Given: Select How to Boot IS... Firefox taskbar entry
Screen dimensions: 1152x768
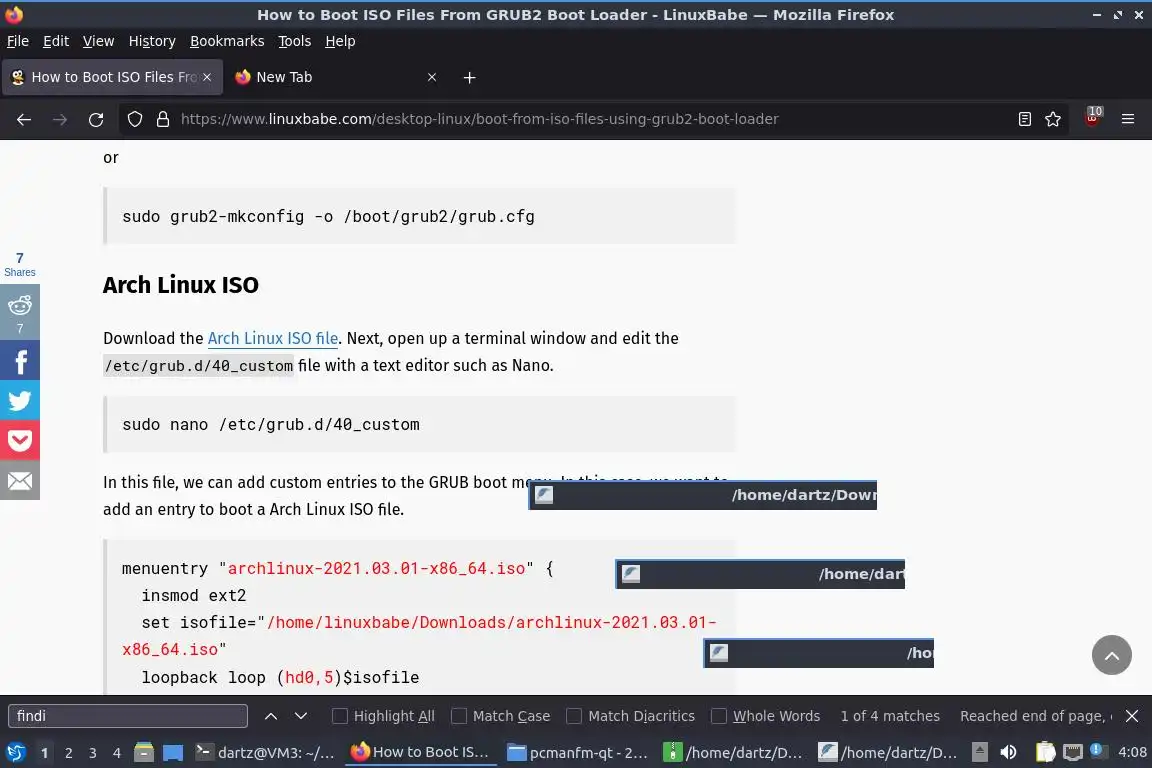Looking at the screenshot, I should click(421, 752).
